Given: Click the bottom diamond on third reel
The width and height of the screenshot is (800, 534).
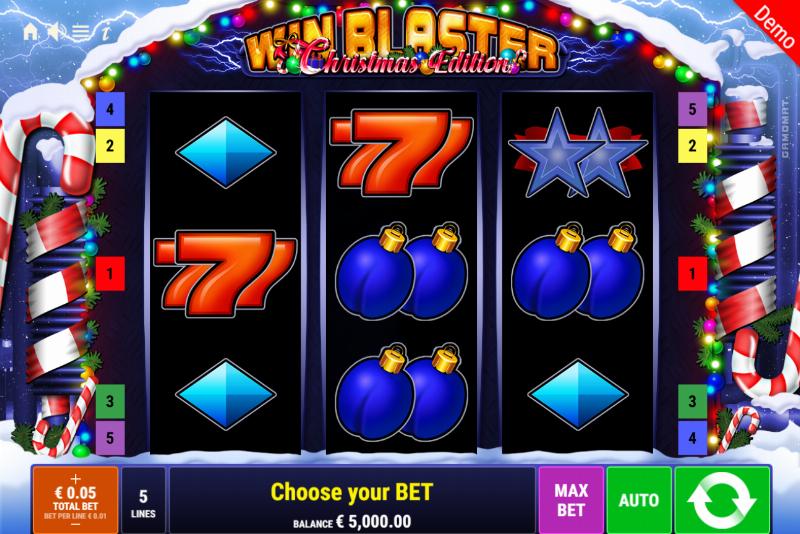Looking at the screenshot, I should pyautogui.click(x=578, y=395).
